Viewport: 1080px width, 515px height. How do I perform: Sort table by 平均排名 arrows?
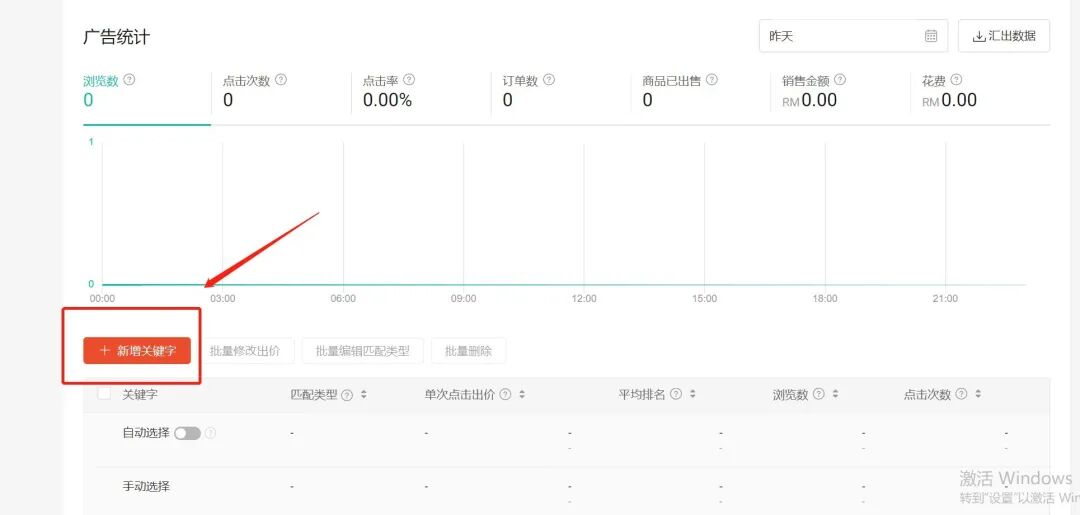tap(692, 395)
